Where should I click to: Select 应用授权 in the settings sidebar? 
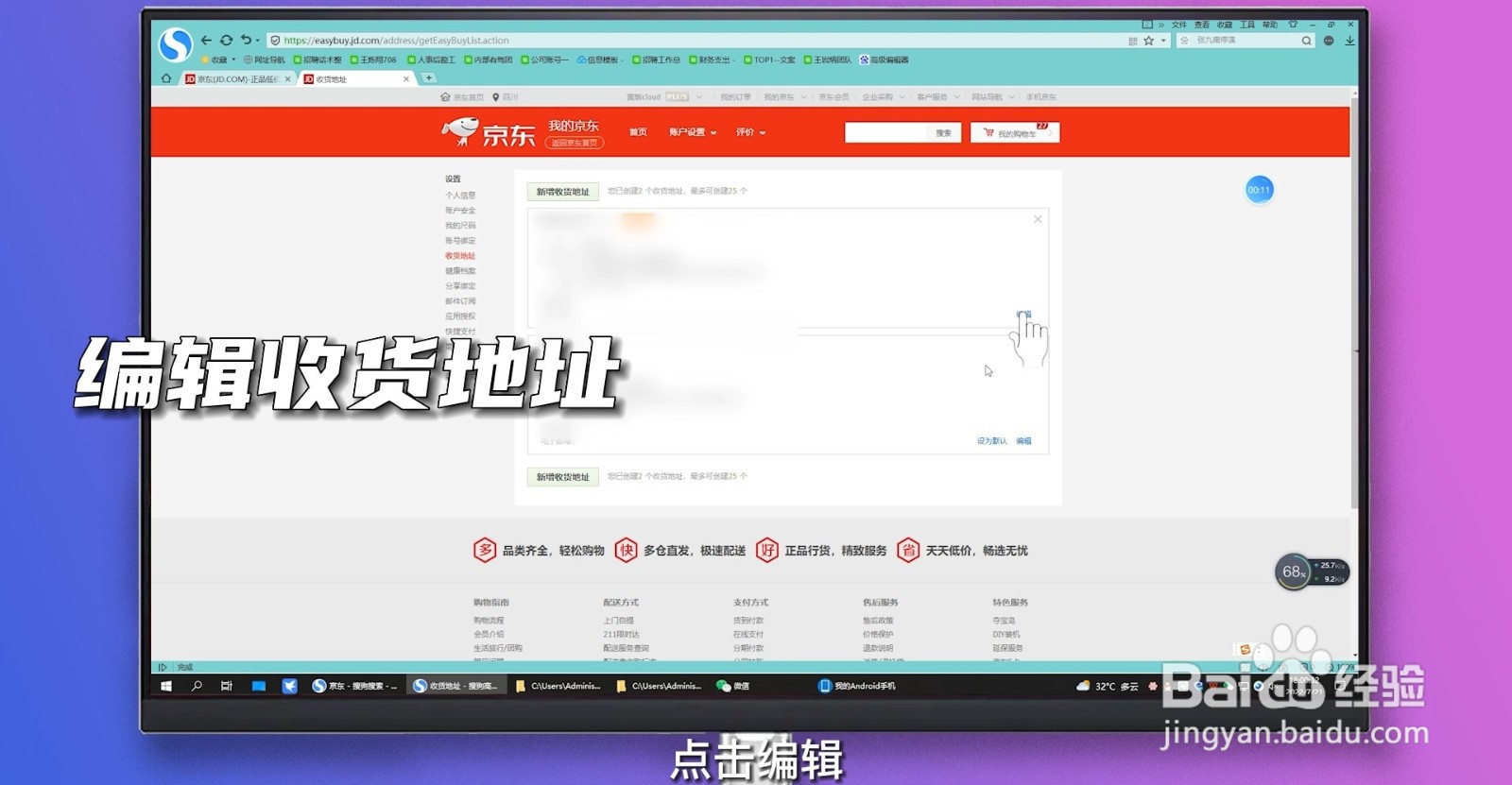pyautogui.click(x=460, y=316)
